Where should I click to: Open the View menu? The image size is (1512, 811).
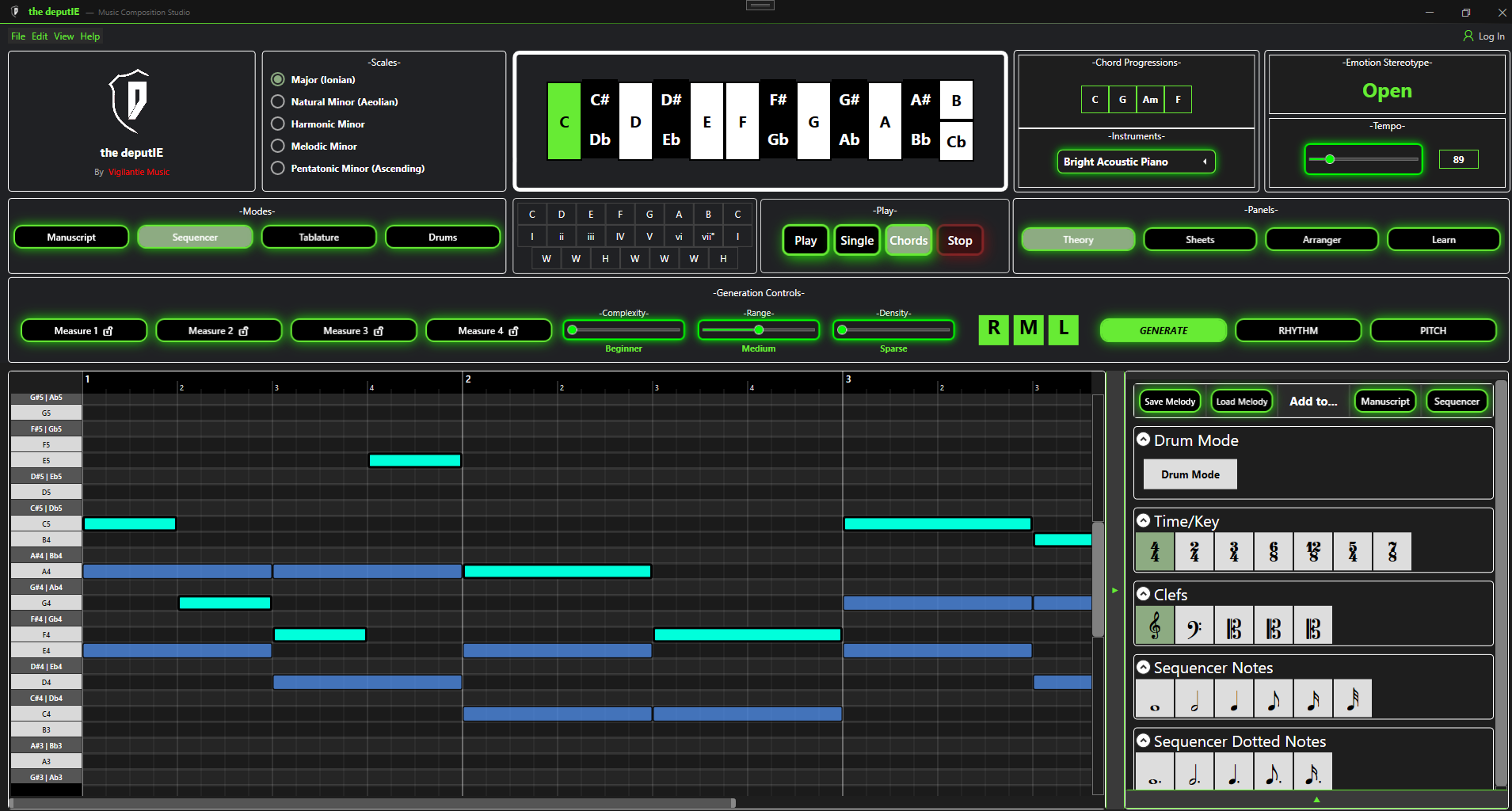tap(63, 36)
